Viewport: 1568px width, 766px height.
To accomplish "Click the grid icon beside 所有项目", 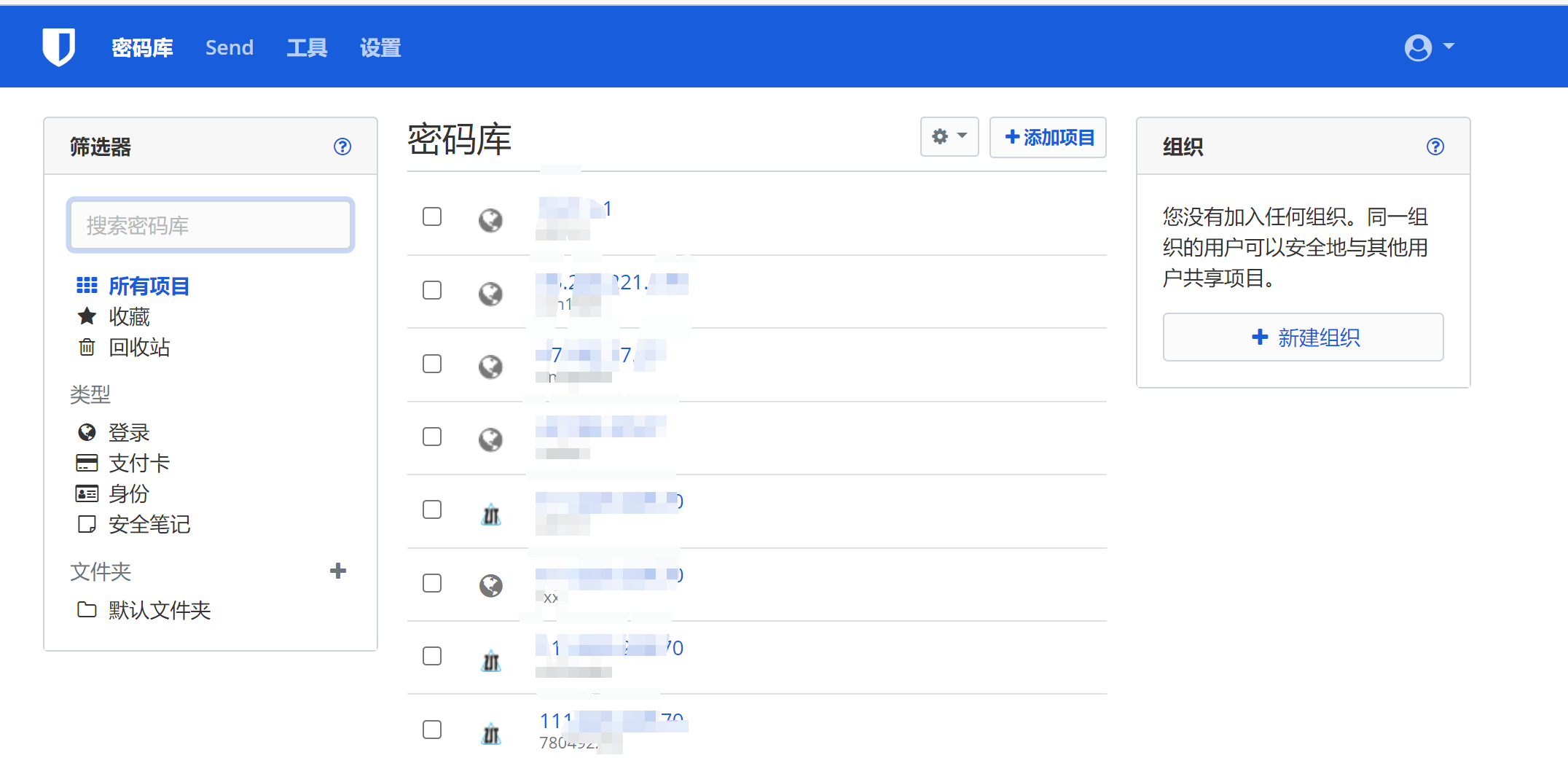I will click(x=87, y=286).
